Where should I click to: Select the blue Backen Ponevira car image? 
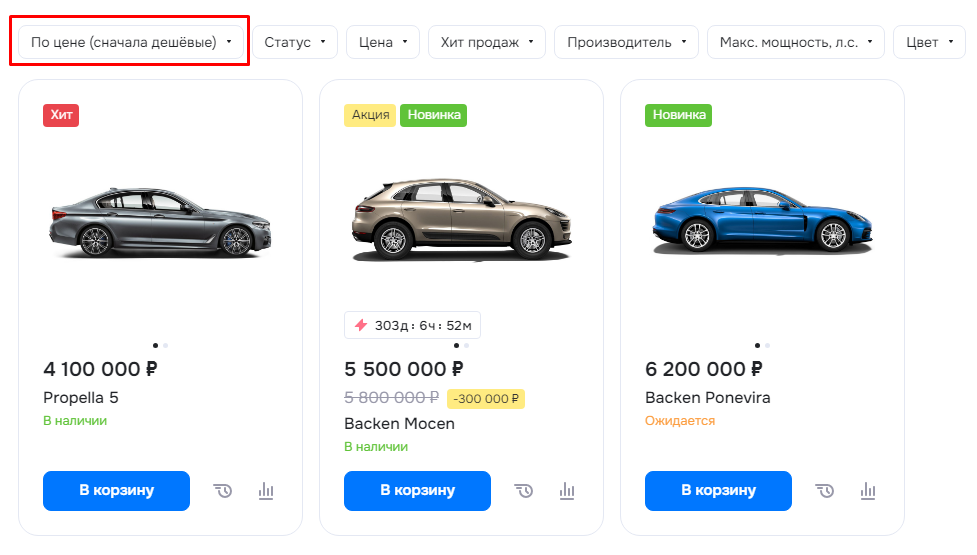762,220
